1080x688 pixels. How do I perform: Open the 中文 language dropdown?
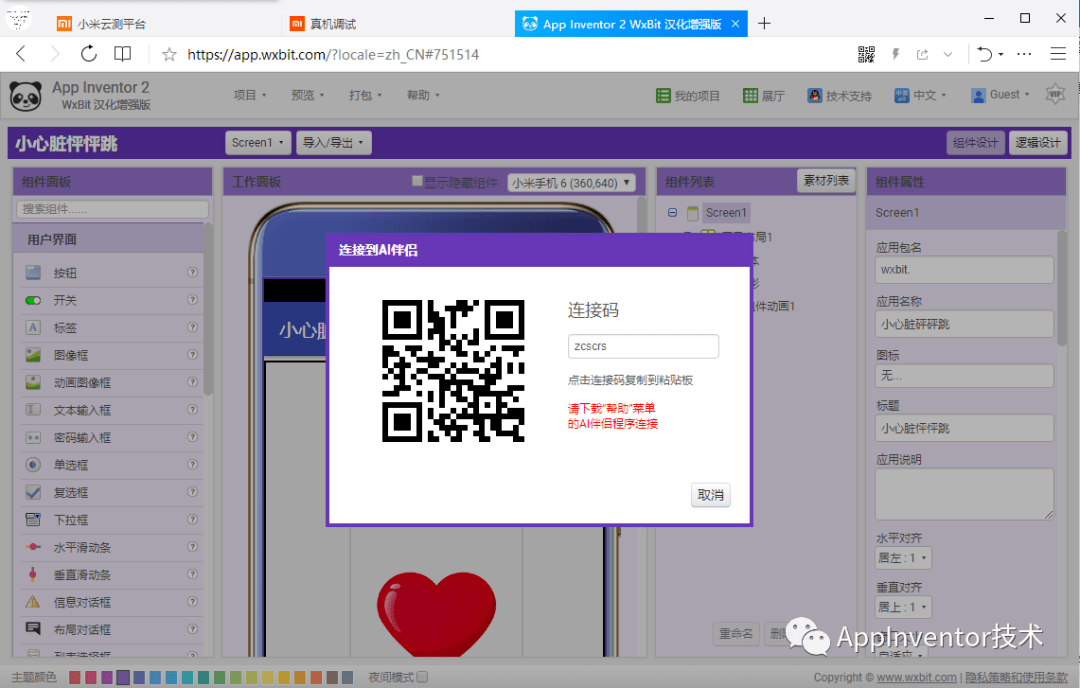coord(920,96)
